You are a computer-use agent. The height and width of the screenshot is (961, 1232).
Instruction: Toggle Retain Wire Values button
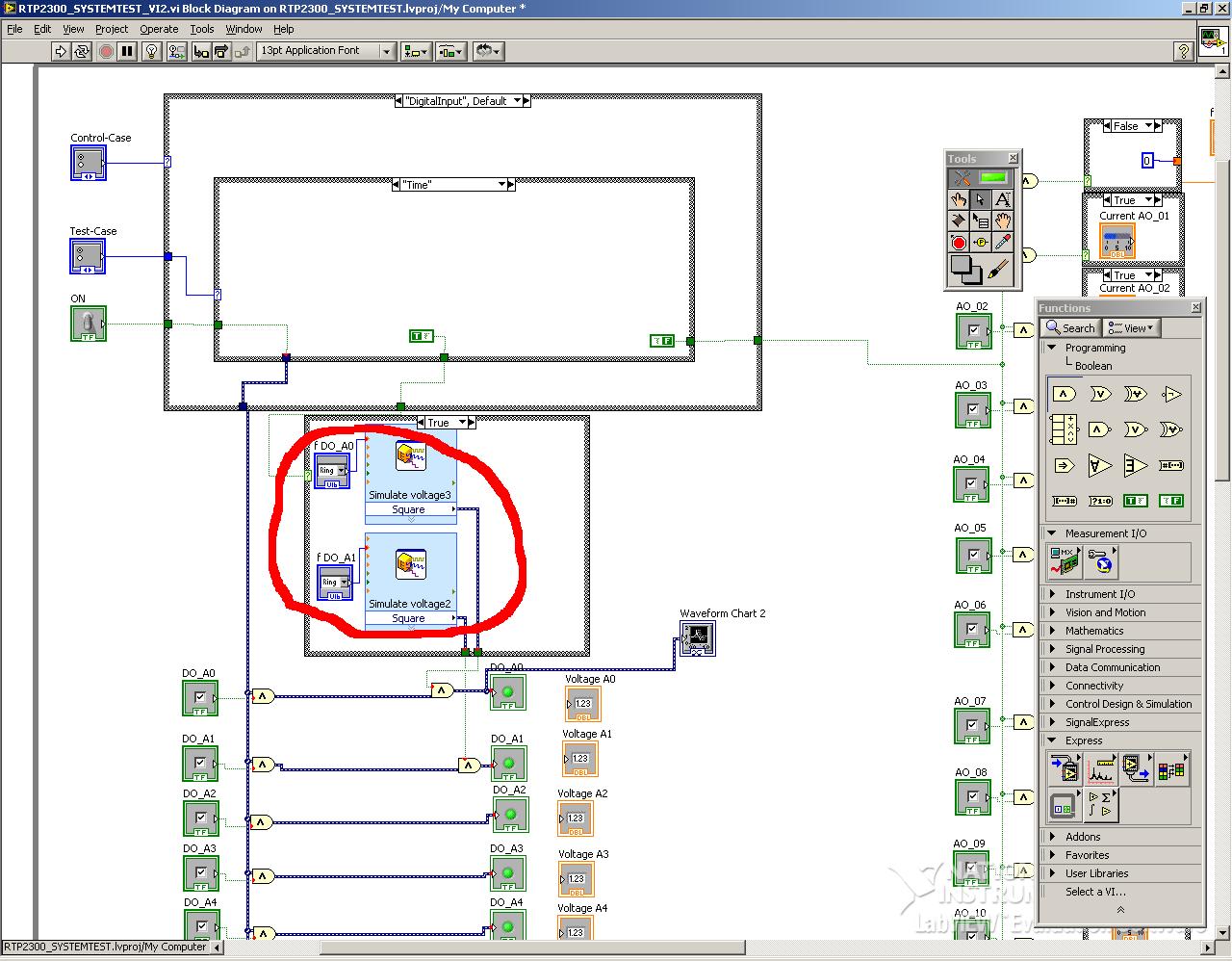point(176,51)
